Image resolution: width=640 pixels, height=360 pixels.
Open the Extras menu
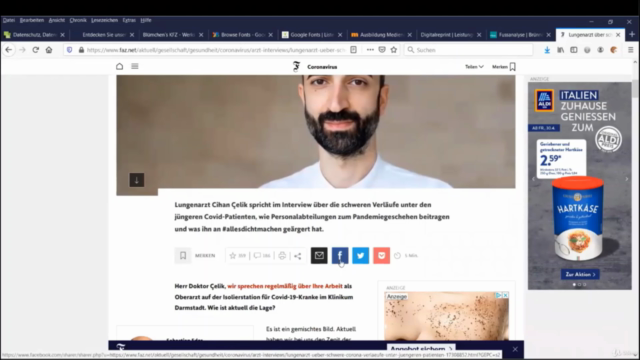pyautogui.click(x=129, y=20)
